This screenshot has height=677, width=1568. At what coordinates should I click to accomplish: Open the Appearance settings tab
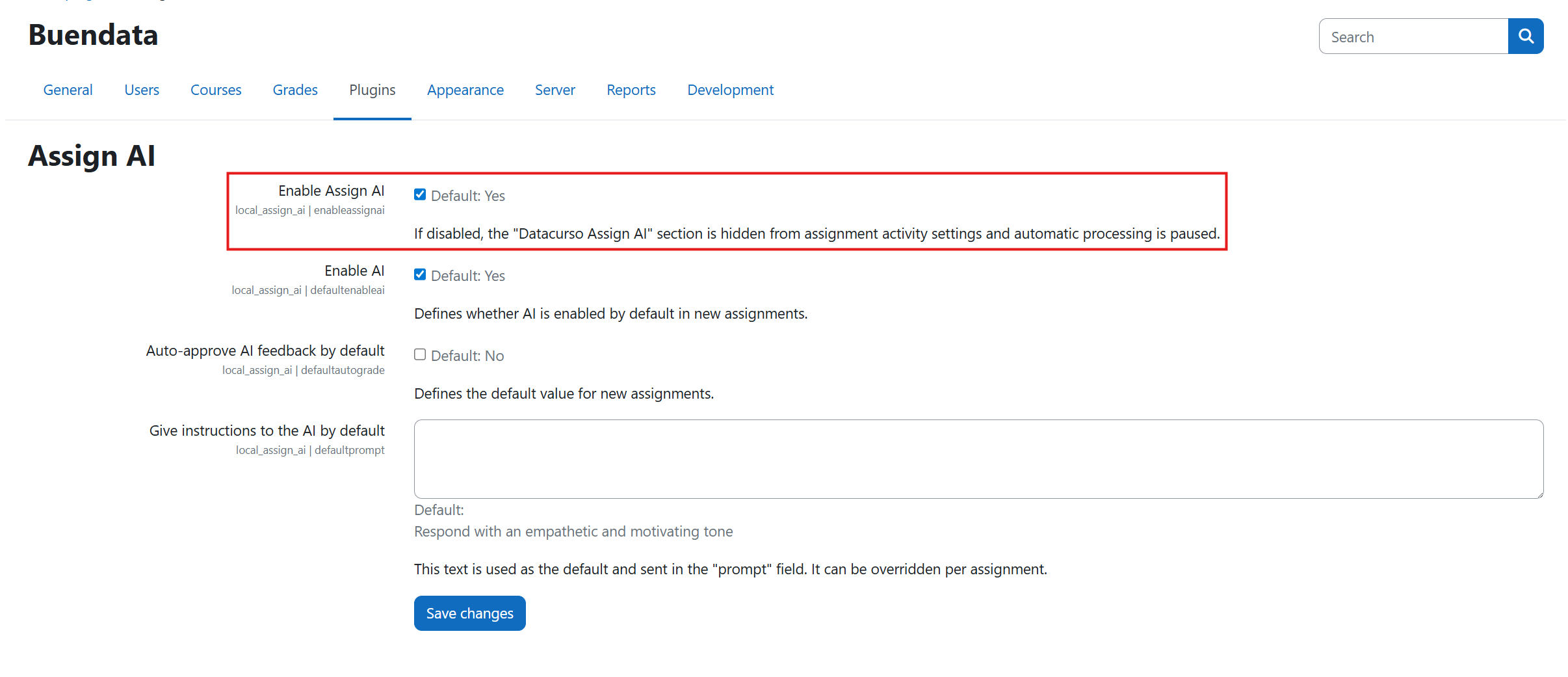[465, 90]
